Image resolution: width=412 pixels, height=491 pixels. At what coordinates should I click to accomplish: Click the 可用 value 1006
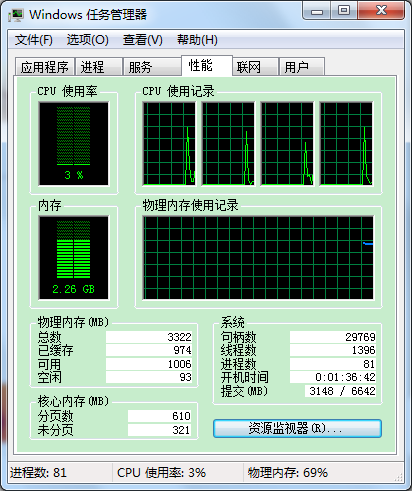(x=149, y=364)
